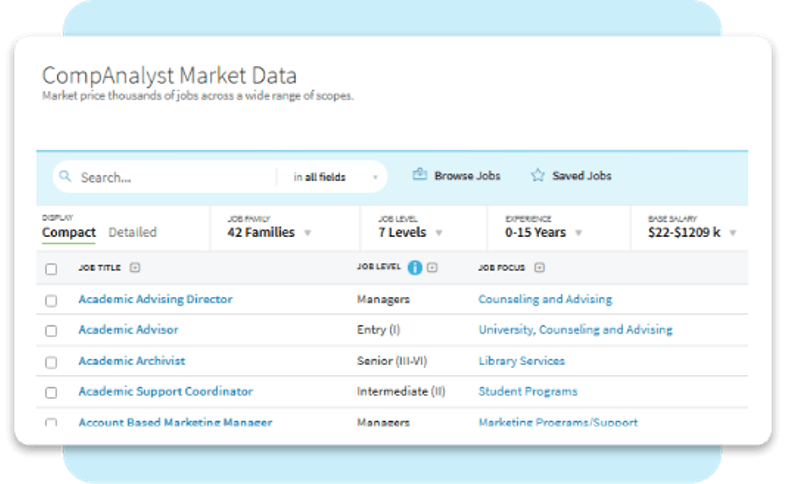Open the Academic Advising Director job link

(x=155, y=299)
